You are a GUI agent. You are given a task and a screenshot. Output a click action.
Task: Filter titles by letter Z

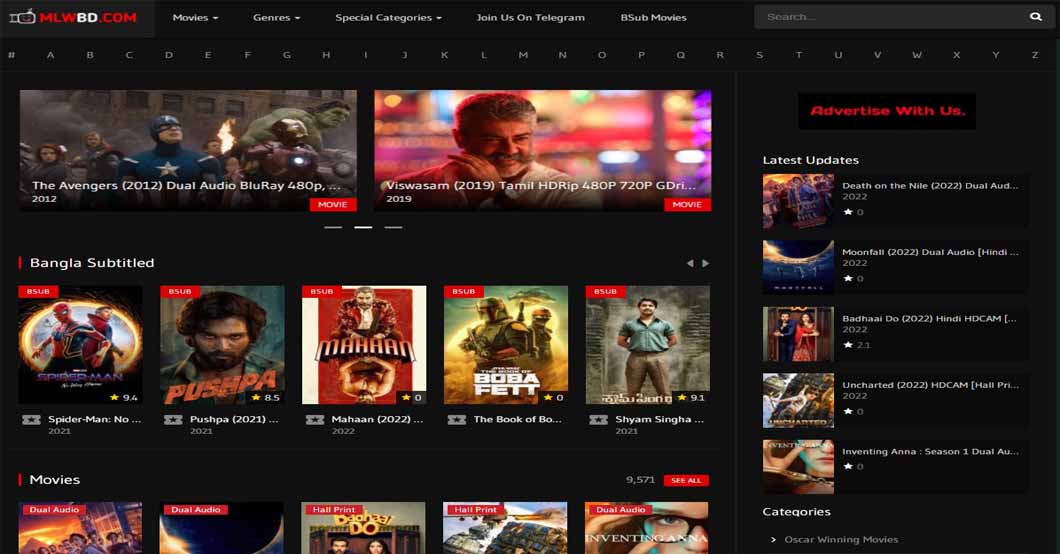tap(1035, 55)
